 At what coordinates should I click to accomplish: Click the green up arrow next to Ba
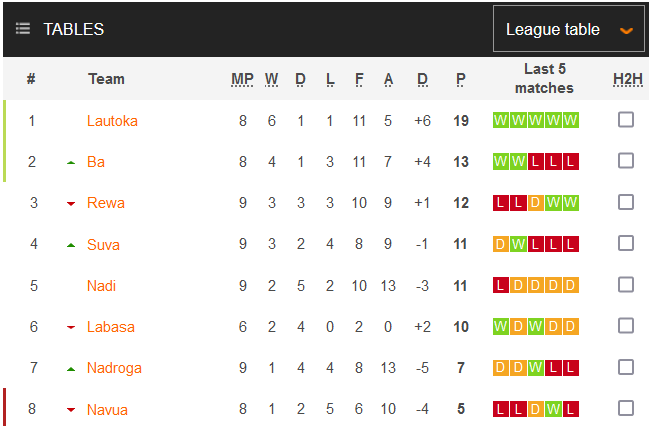pyautogui.click(x=71, y=163)
